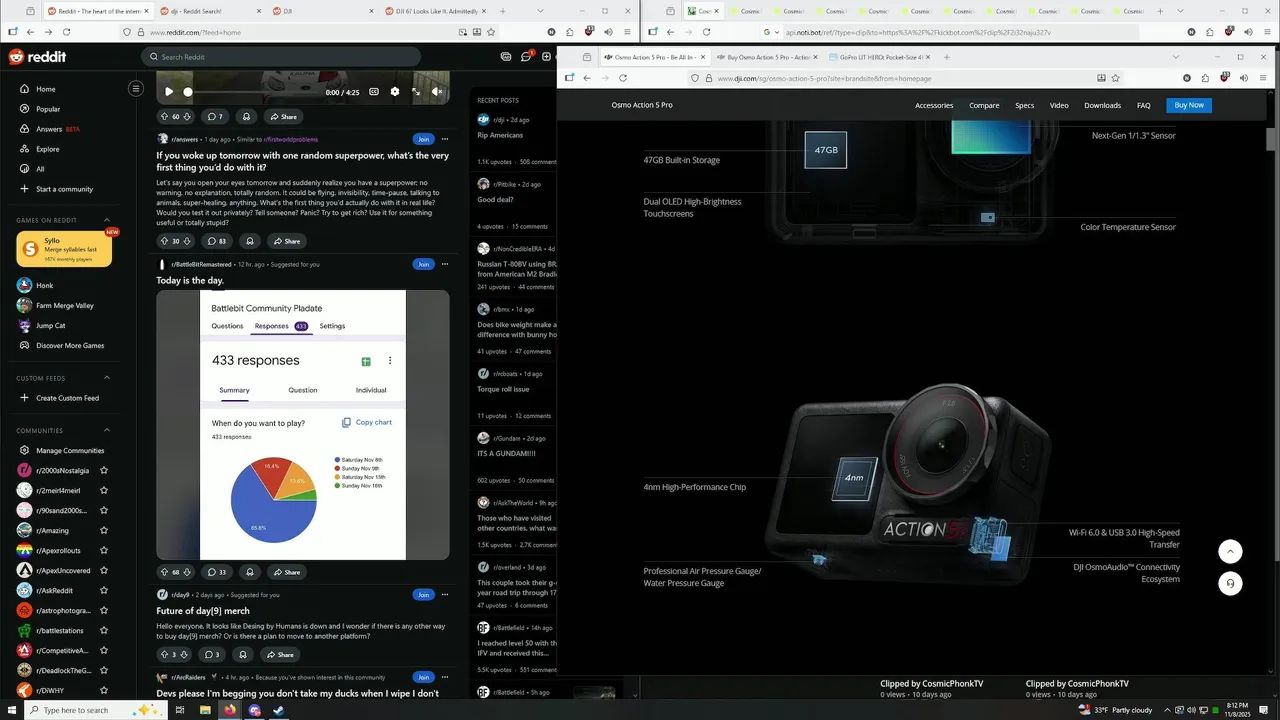Favorite r/2000sNostalgia with the star
This screenshot has width=1280, height=720.
[x=104, y=470]
